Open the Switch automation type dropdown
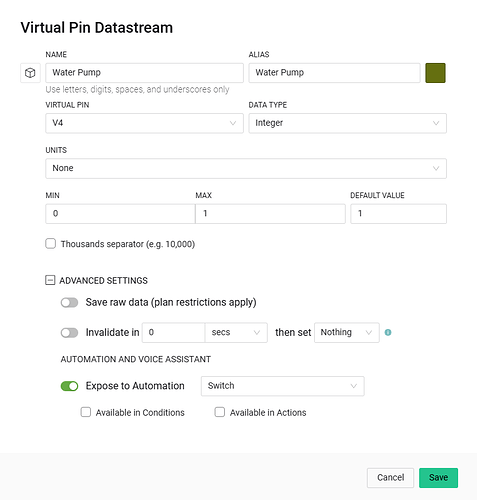This screenshot has height=500, width=477. coord(283,386)
